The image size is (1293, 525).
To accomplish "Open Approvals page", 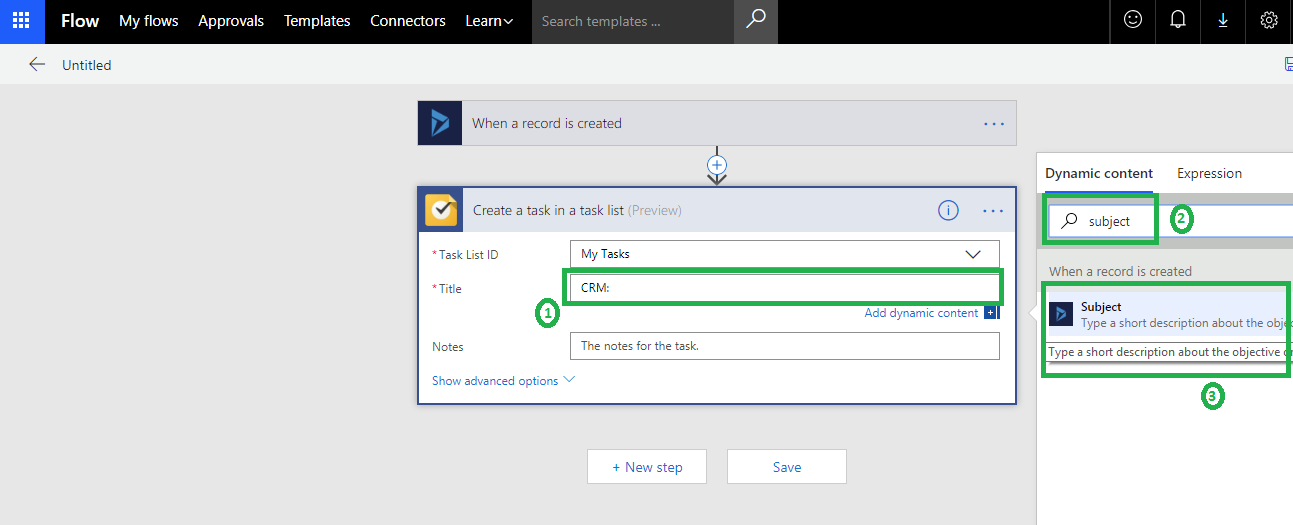I will 231,20.
